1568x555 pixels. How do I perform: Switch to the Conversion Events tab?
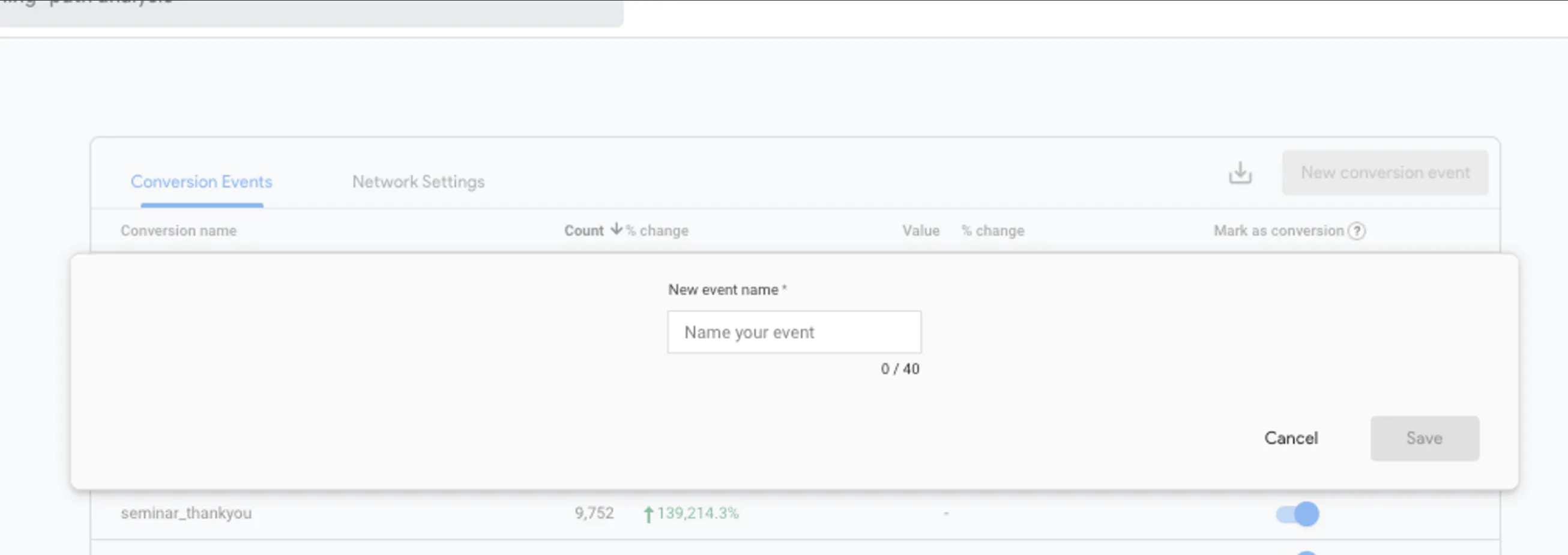202,181
